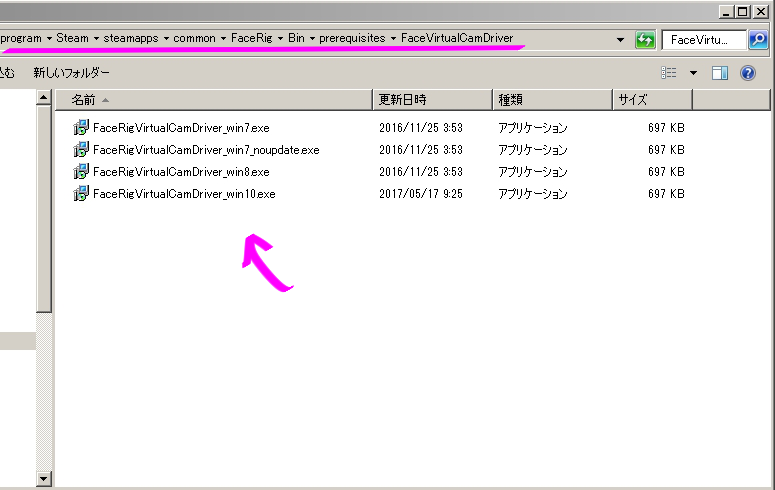Viewport: 775px width, 490px height.
Task: Select the date 2017/05/17 9:25 cell
Action: [421, 194]
